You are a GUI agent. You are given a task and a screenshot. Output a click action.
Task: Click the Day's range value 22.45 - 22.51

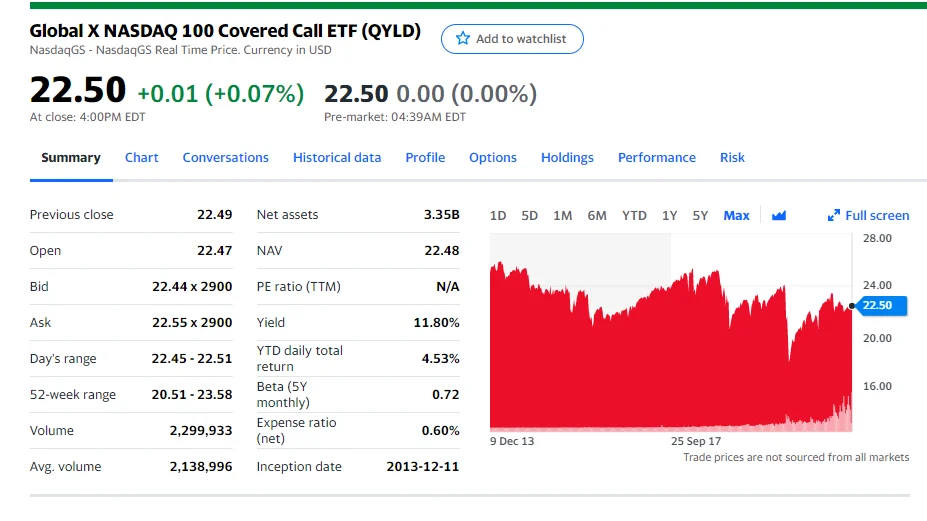pyautogui.click(x=192, y=359)
